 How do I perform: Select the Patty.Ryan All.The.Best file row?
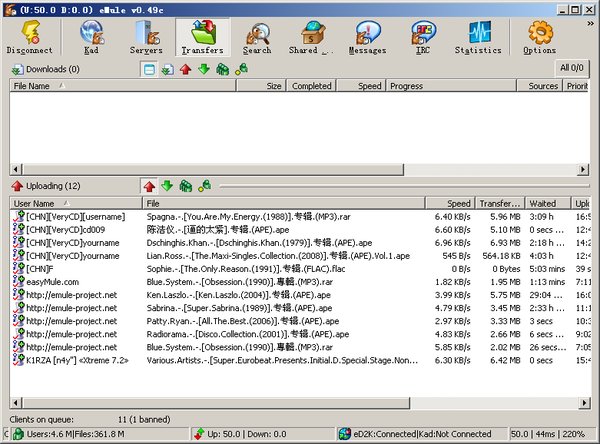(x=300, y=321)
